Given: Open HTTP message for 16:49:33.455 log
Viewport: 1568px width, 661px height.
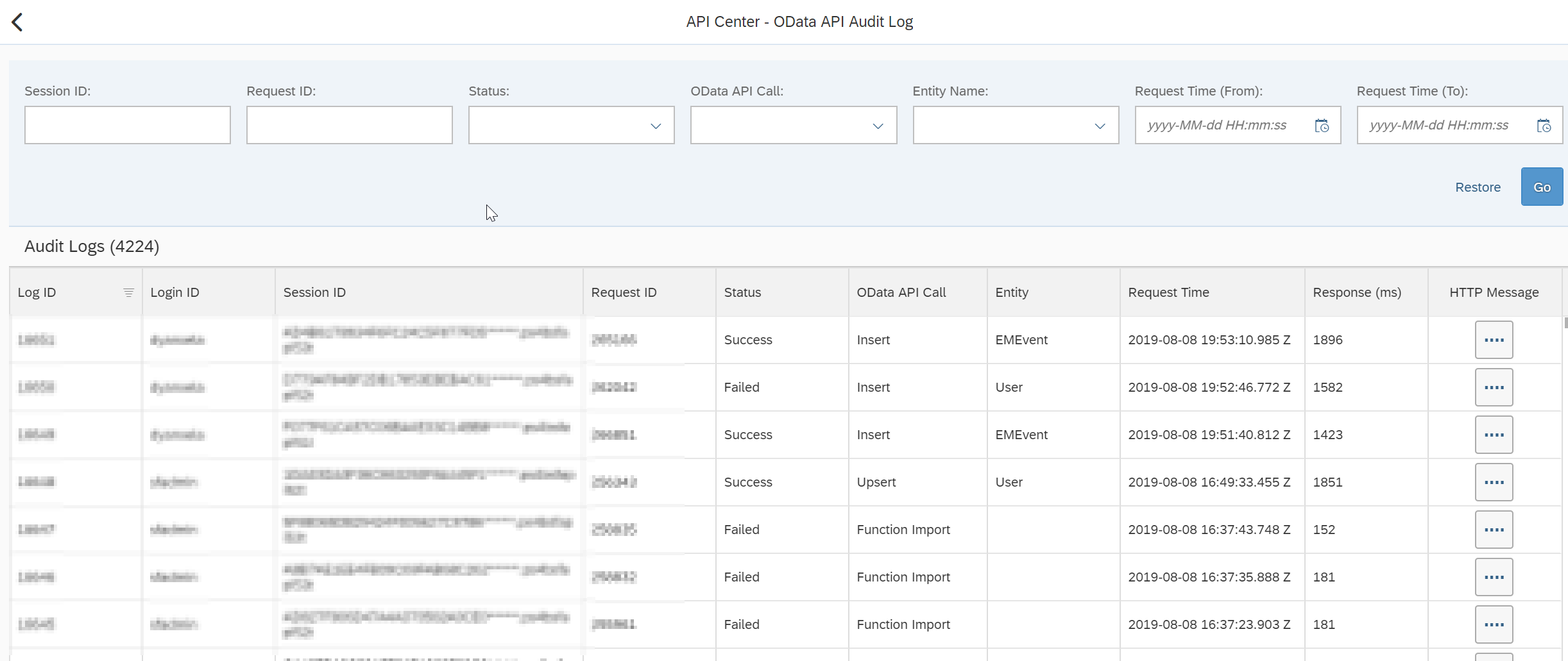Looking at the screenshot, I should (1494, 482).
